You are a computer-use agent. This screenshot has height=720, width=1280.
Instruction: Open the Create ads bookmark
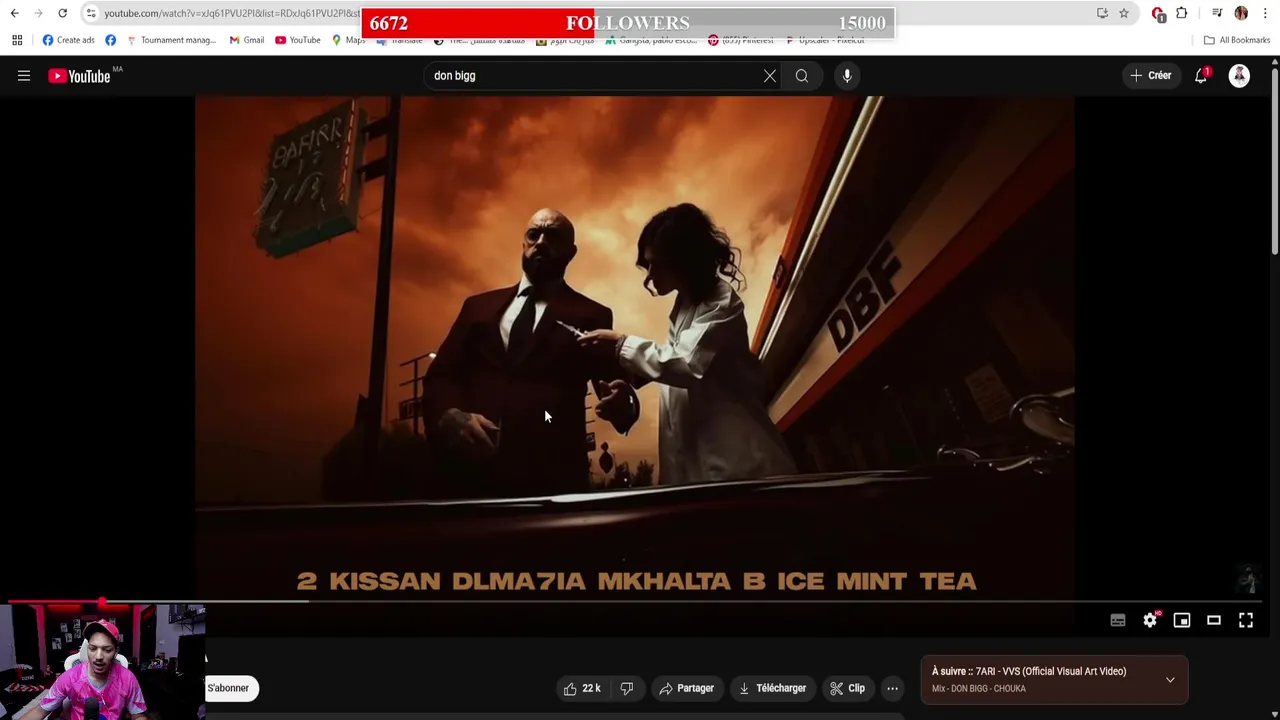click(x=68, y=40)
